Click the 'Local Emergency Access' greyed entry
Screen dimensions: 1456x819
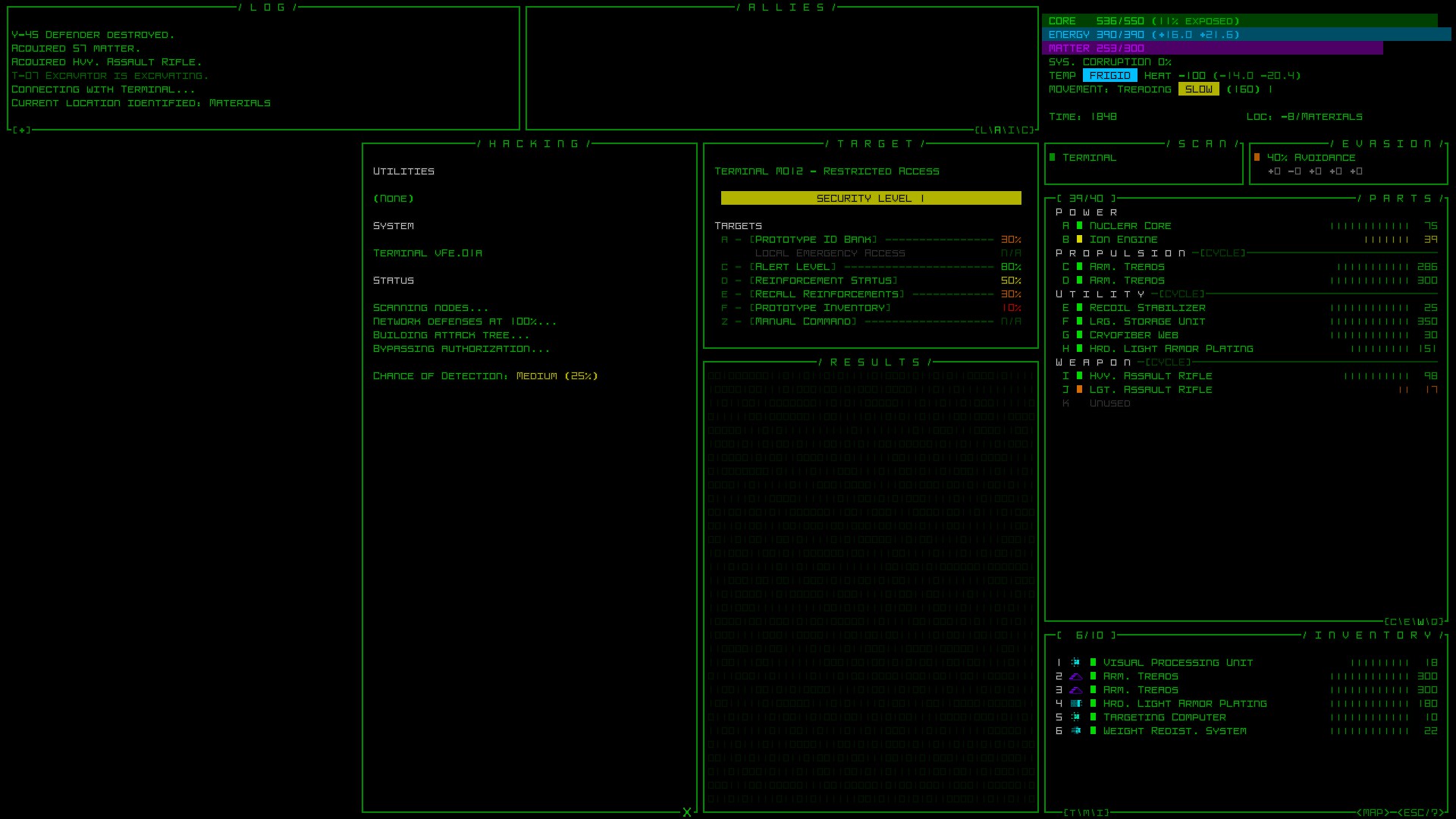pos(830,253)
